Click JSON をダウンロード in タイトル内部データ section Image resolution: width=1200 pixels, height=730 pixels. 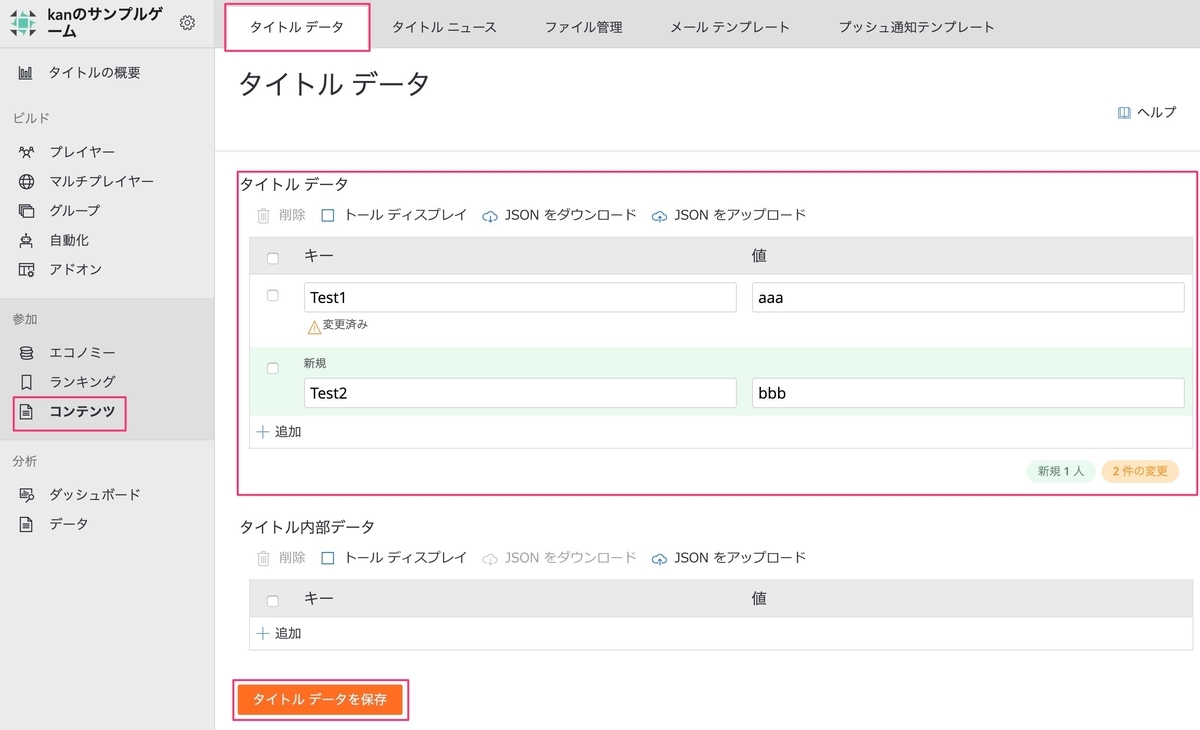pos(559,558)
